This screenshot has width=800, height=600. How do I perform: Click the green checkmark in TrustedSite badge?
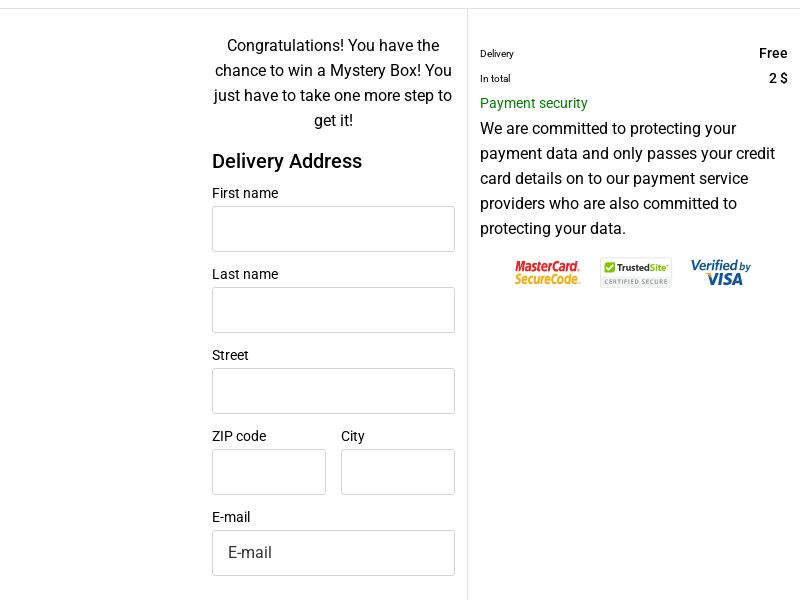click(x=609, y=267)
